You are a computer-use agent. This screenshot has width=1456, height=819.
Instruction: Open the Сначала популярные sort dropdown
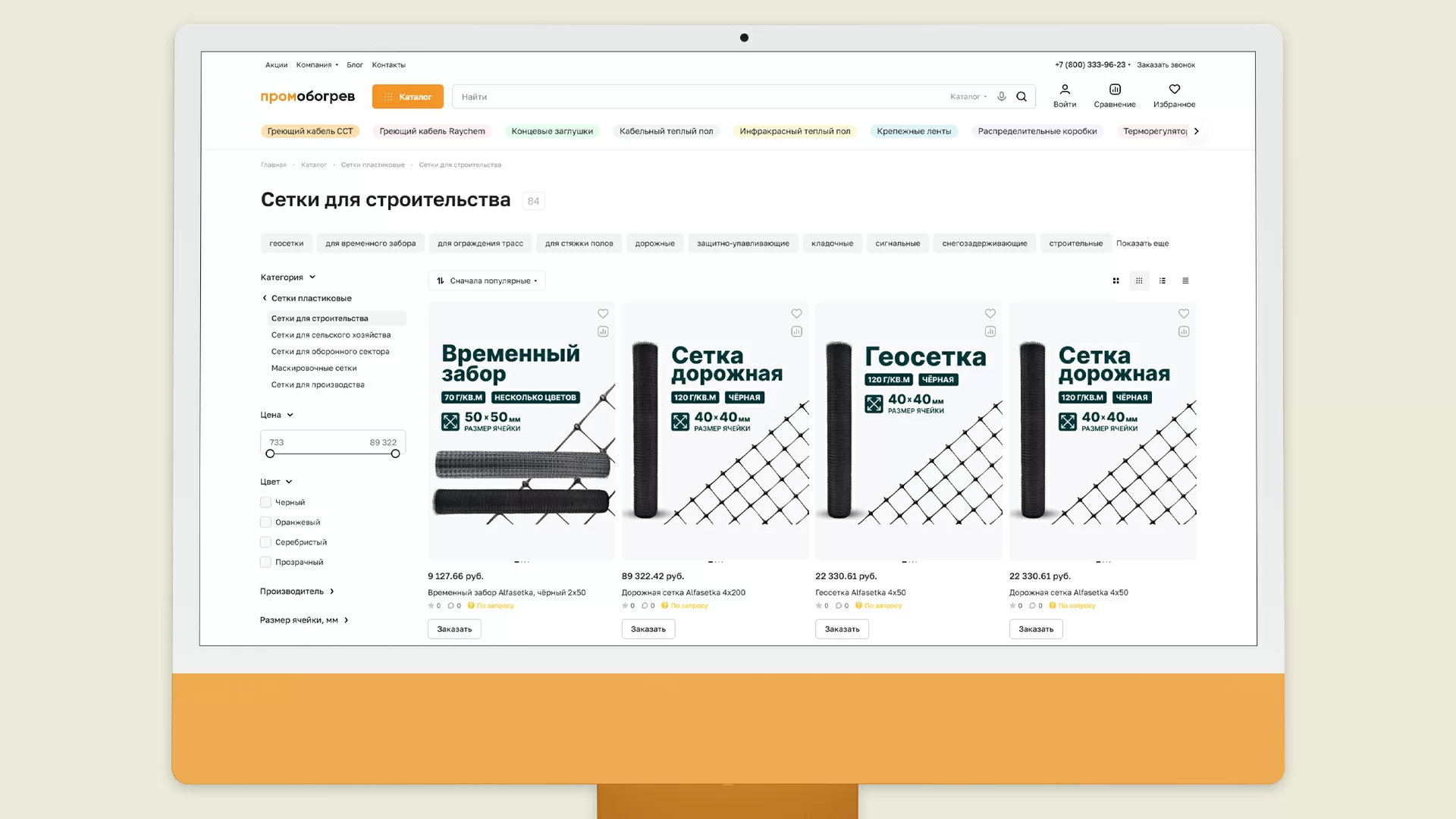(x=488, y=281)
